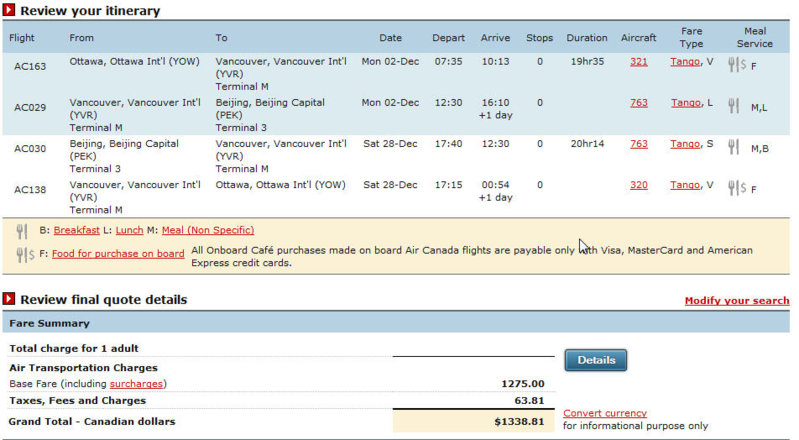
Task: Click the Food for purchase on board link
Action: 118,254
